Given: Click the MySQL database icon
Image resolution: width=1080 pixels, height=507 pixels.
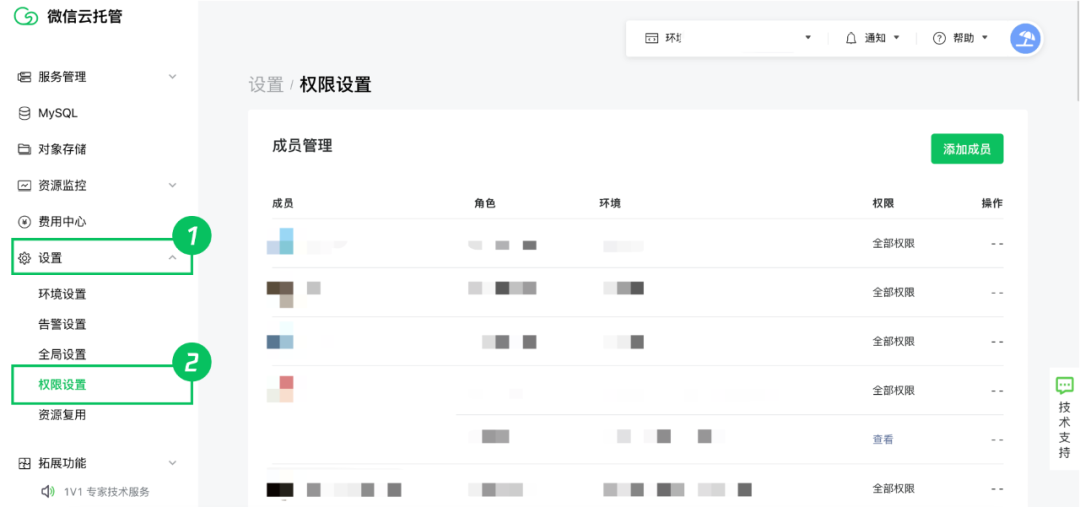Looking at the screenshot, I should click(x=24, y=113).
